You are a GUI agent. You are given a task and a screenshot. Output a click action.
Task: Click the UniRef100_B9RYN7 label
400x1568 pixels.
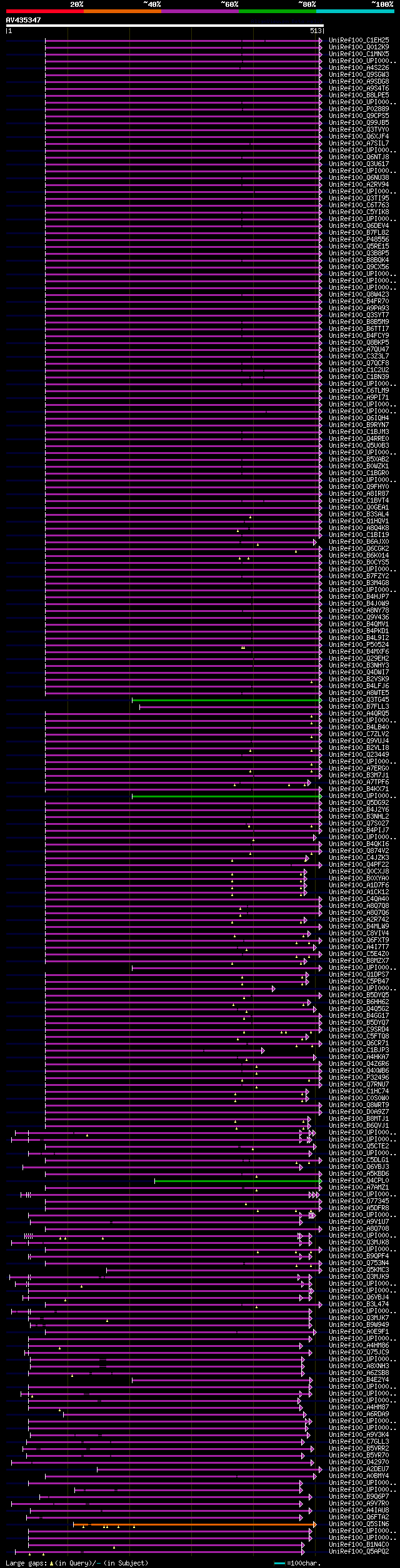point(359,425)
